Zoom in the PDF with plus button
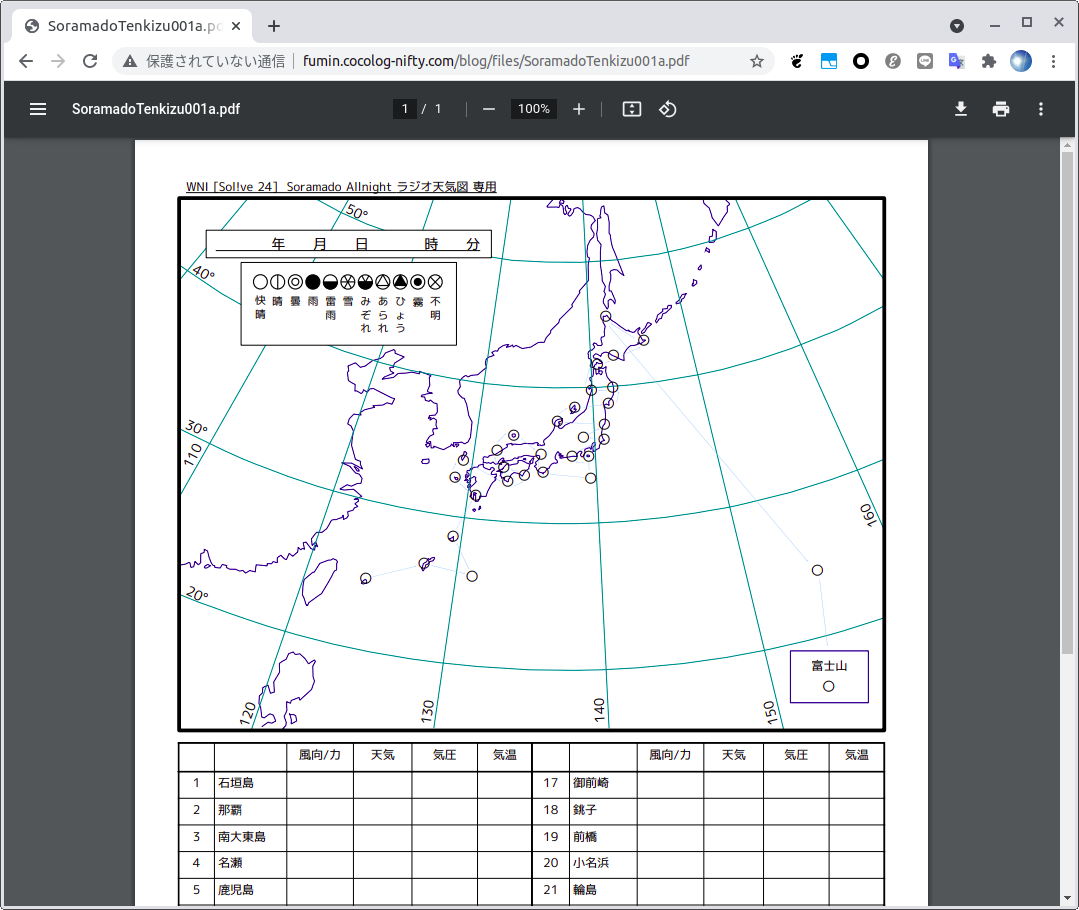Viewport: 1079px width, 910px height. pyautogui.click(x=579, y=109)
